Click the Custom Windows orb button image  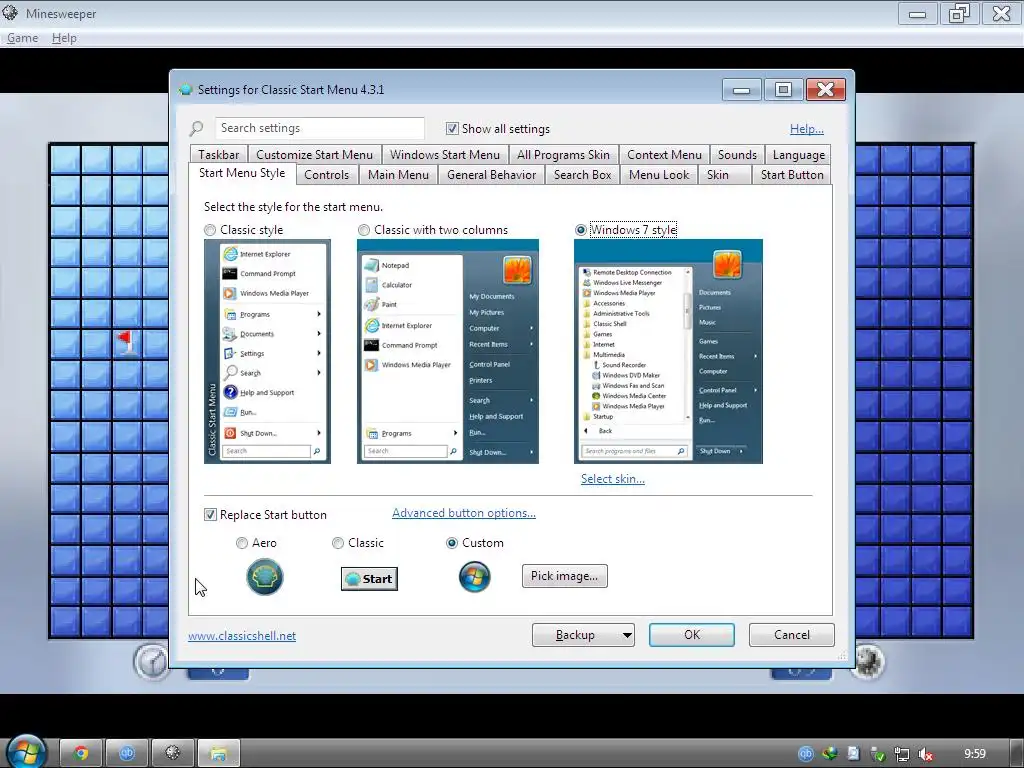point(475,577)
